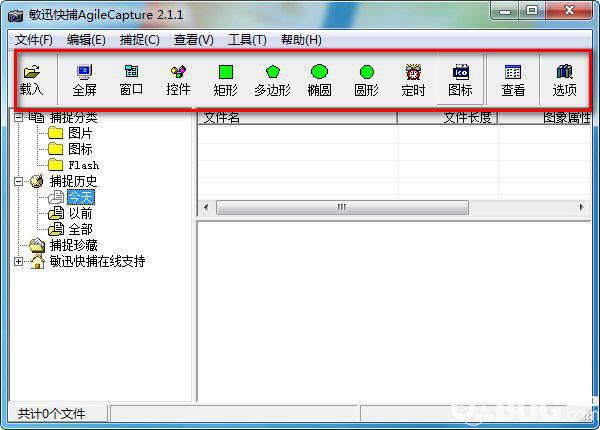The image size is (600, 430).
Task: Select the 敏迅快捕在线支持 tree item
Action: point(97,262)
